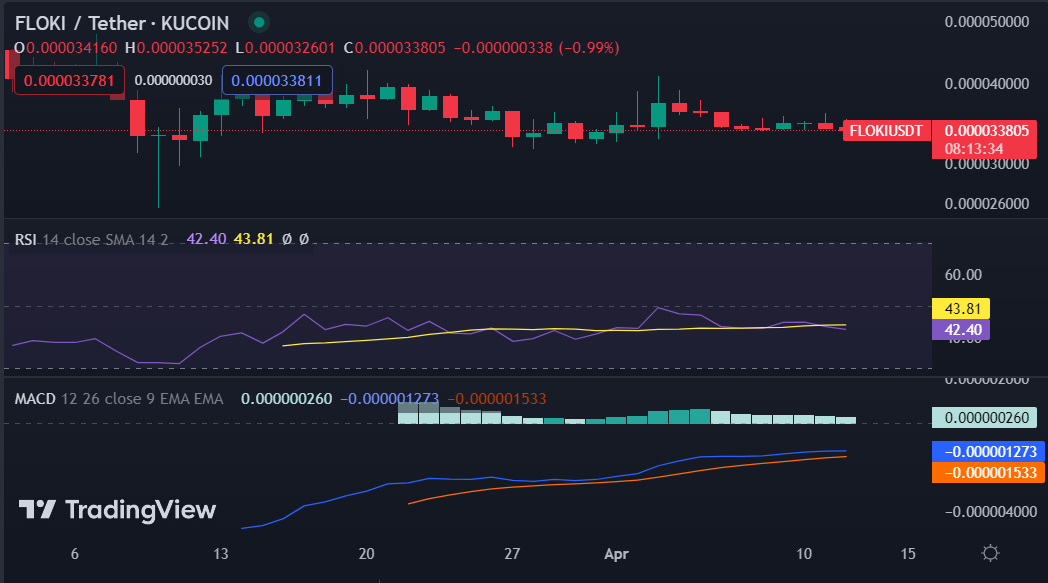Select the Apr label on the time axis
Screen dimensions: 1048x583
(616, 553)
